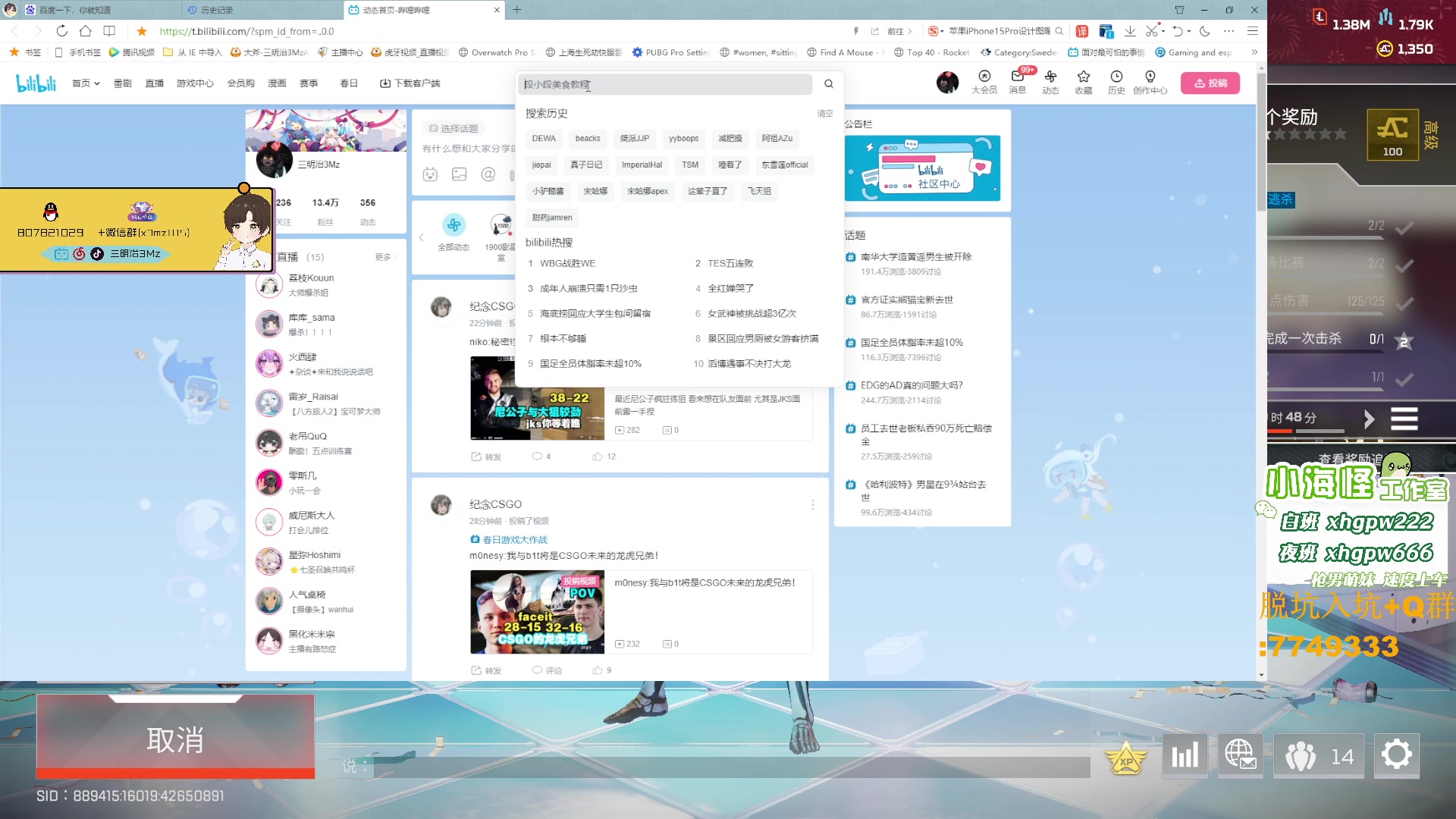This screenshot has width=1456, height=819.
Task: Expand the bookmarks bar overflow chevron
Action: coord(1254,52)
